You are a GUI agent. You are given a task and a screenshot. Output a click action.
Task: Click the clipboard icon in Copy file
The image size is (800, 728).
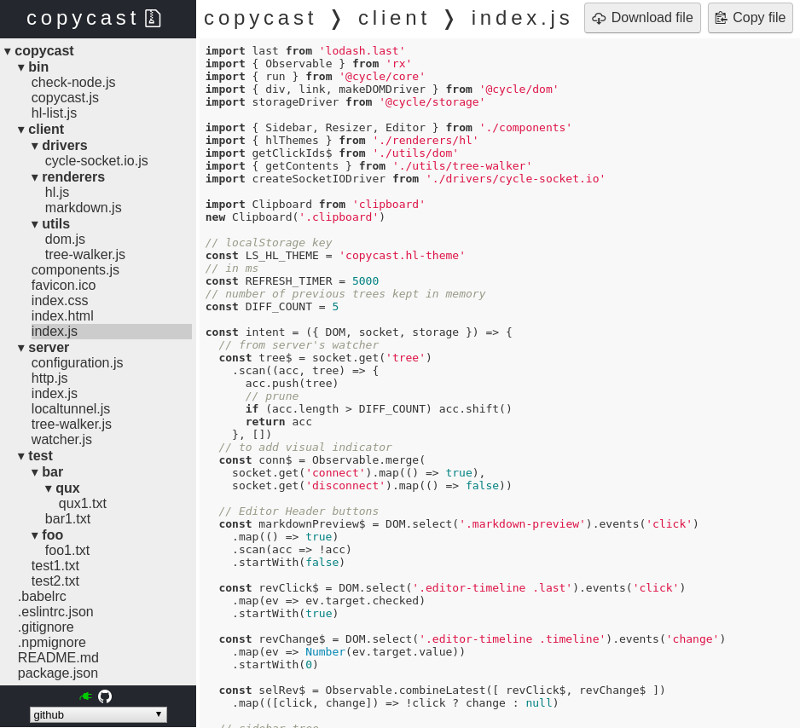[x=721, y=18]
